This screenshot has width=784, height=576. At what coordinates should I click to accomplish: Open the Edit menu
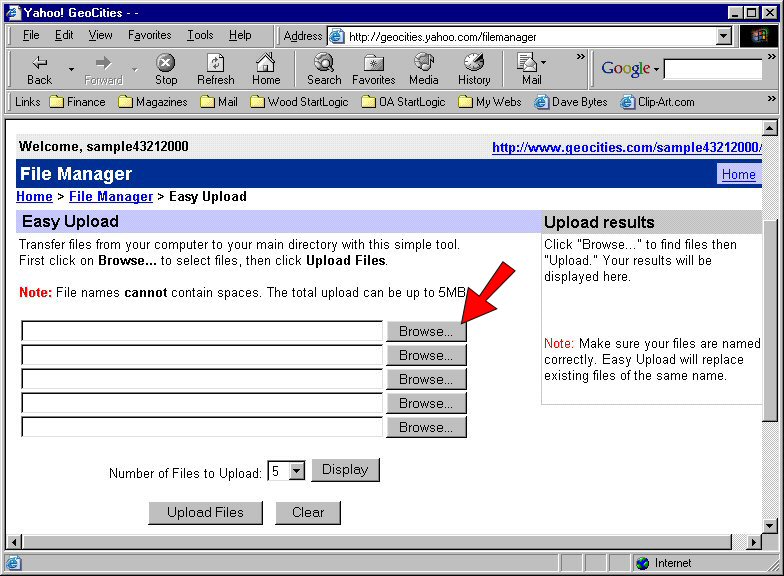click(64, 35)
